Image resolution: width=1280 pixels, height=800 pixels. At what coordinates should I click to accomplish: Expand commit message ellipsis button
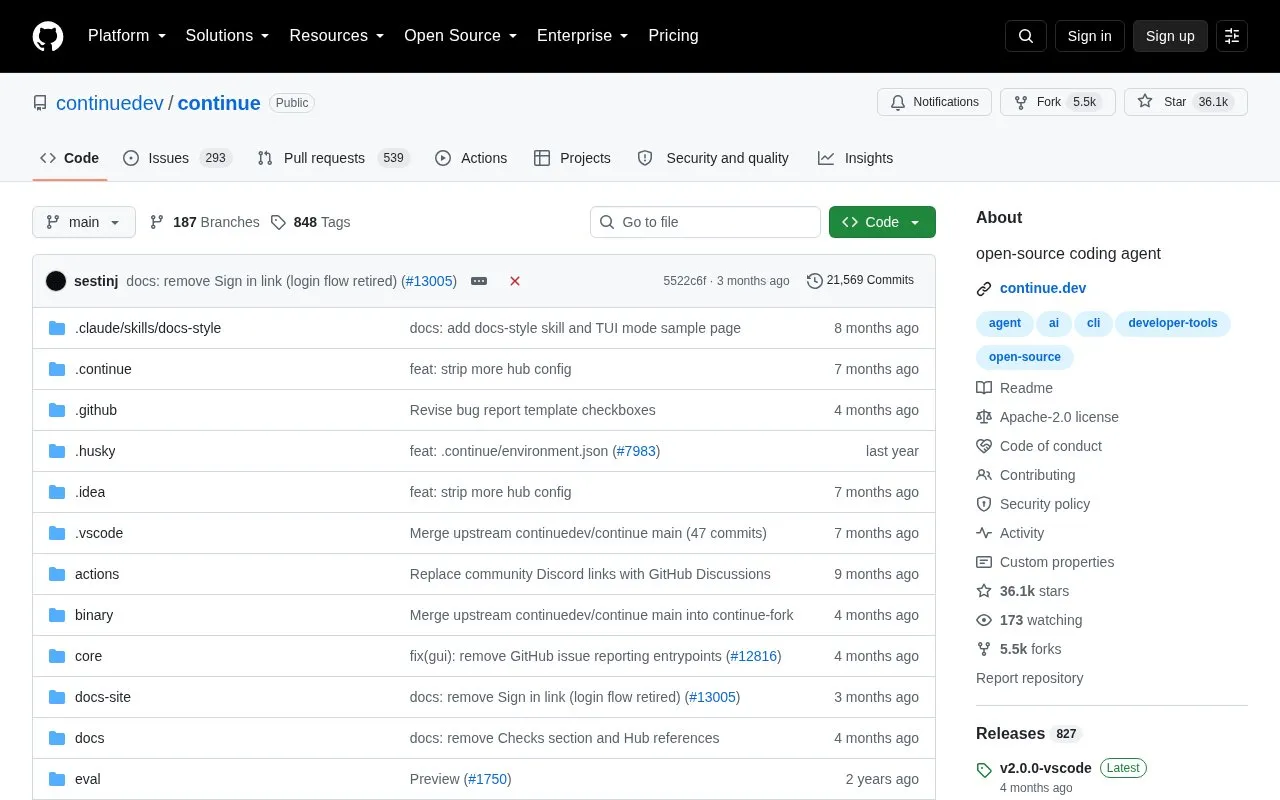click(479, 281)
